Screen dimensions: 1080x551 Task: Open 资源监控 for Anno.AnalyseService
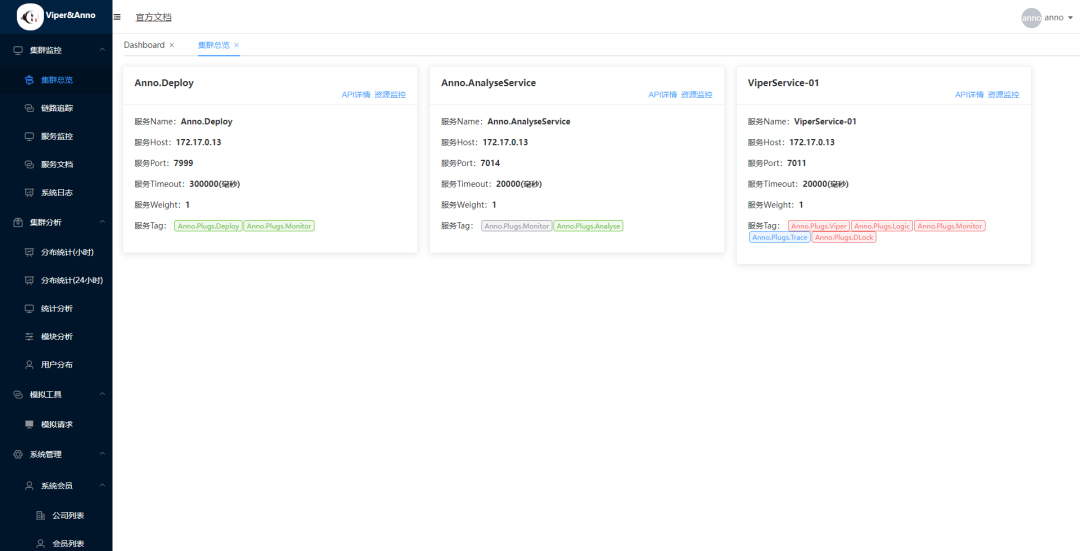[696, 95]
